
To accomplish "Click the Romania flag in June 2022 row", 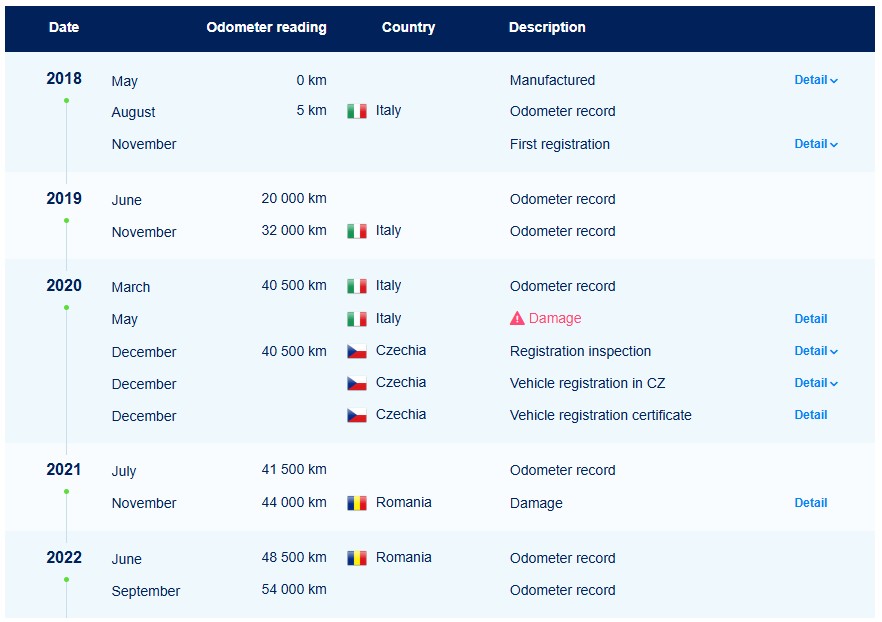I will (357, 558).
